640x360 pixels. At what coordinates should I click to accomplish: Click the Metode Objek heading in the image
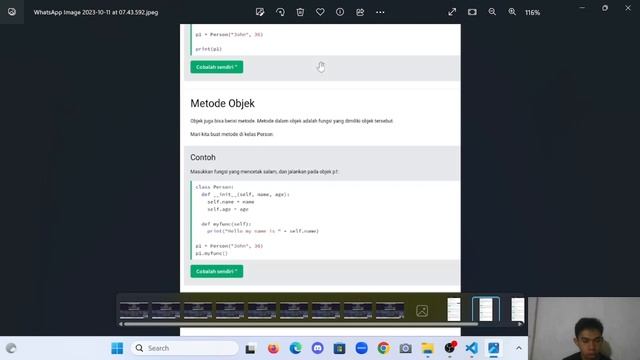(222, 103)
